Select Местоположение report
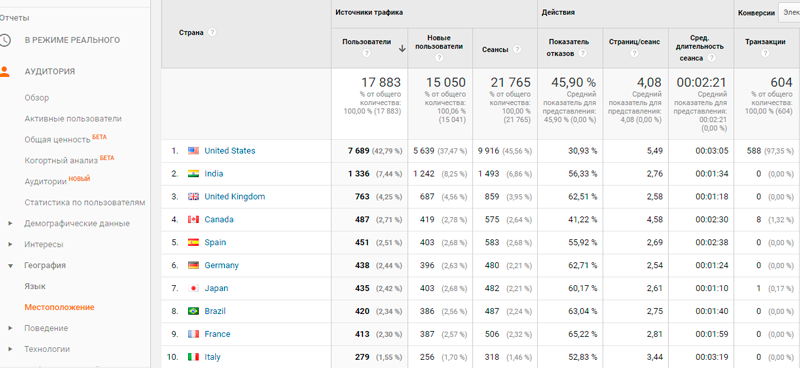Screen dimensions: 800x368 pos(59,307)
